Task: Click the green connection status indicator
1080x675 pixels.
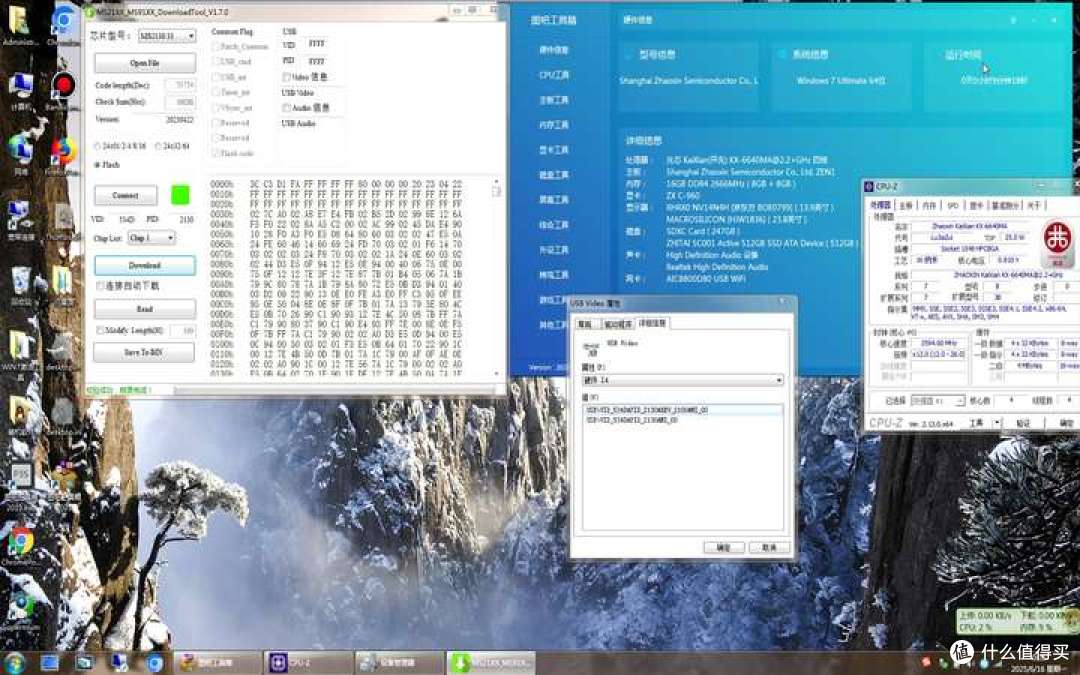Action: click(180, 195)
